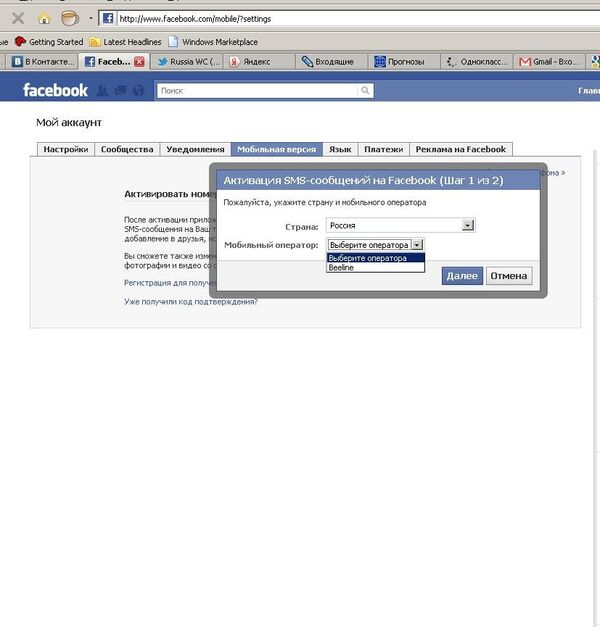
Task: Click the Gmail envelope tab icon
Action: tap(524, 62)
